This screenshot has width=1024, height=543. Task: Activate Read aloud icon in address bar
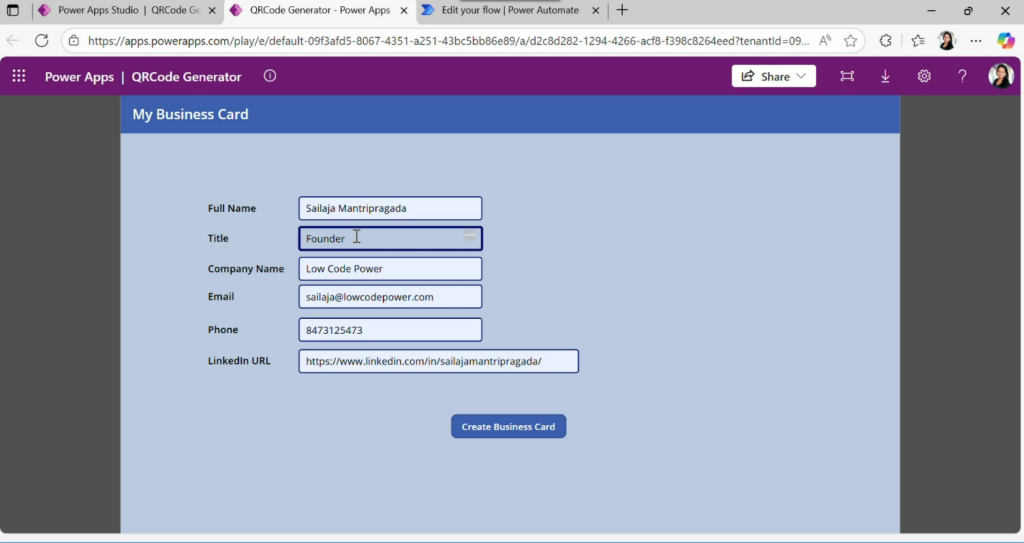click(825, 41)
